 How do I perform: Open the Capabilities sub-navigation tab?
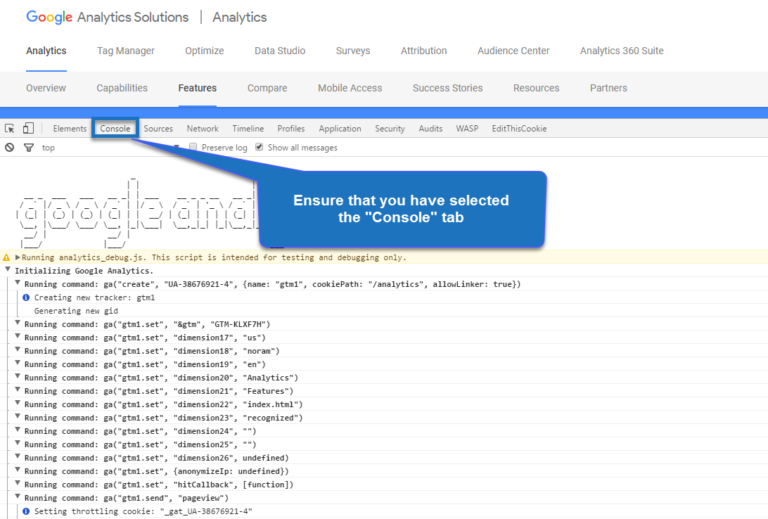click(x=121, y=88)
